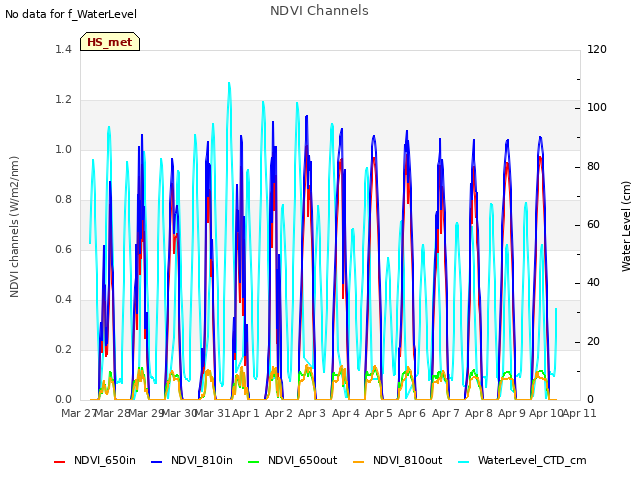Viewport: 640px width, 480px height.
Task: Click the Apr 3 x-axis label
Action: [x=312, y=413]
